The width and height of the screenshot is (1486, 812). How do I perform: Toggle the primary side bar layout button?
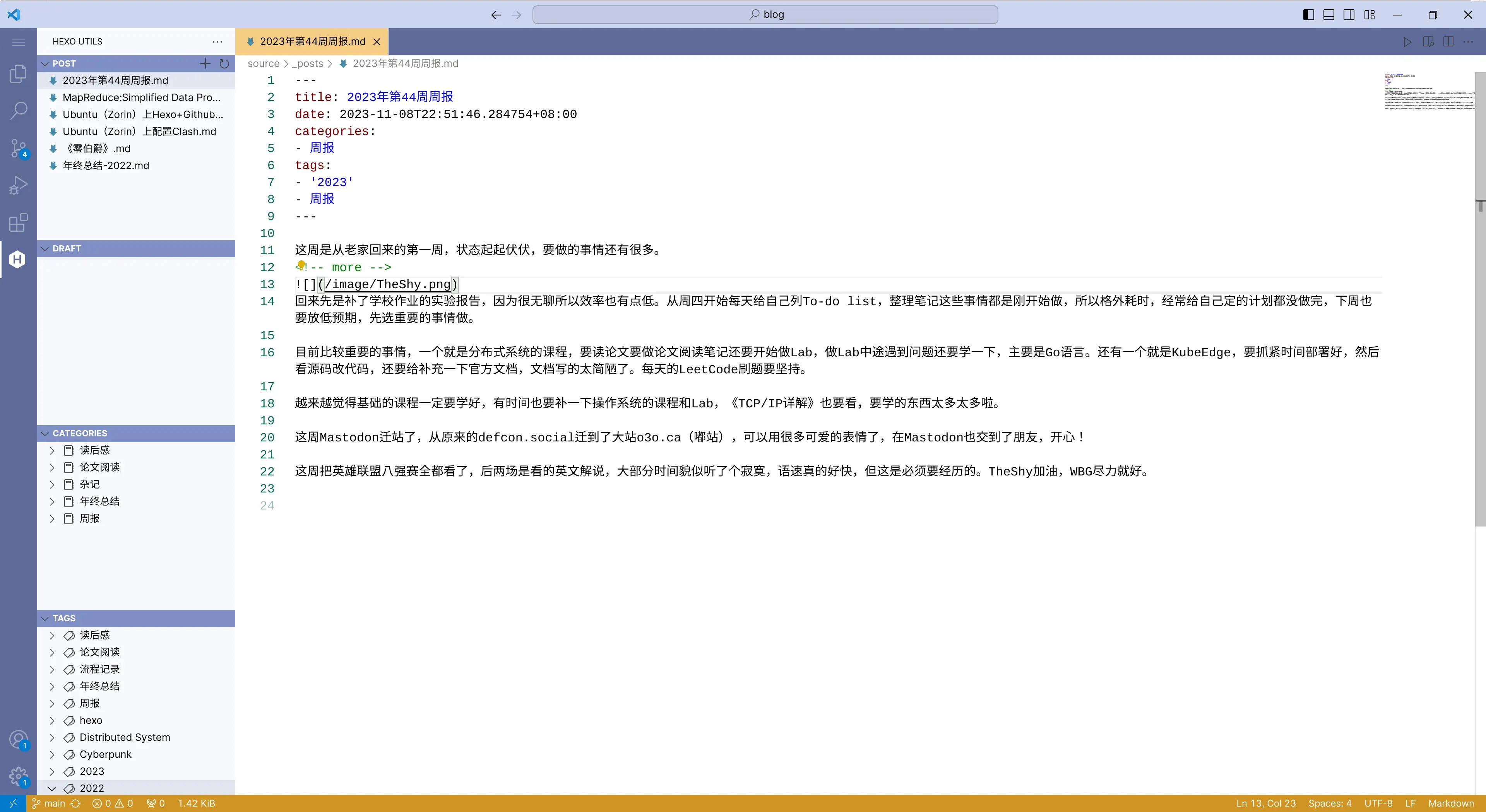click(x=1308, y=15)
